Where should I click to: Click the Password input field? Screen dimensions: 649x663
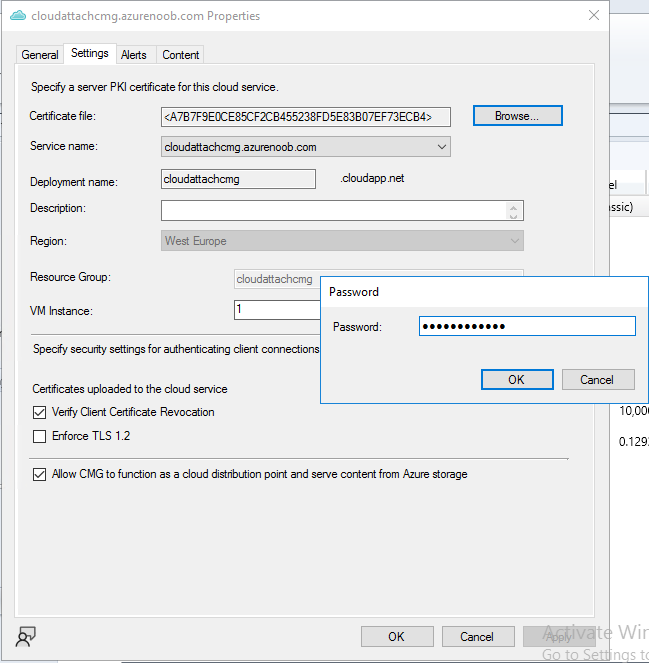pos(527,326)
